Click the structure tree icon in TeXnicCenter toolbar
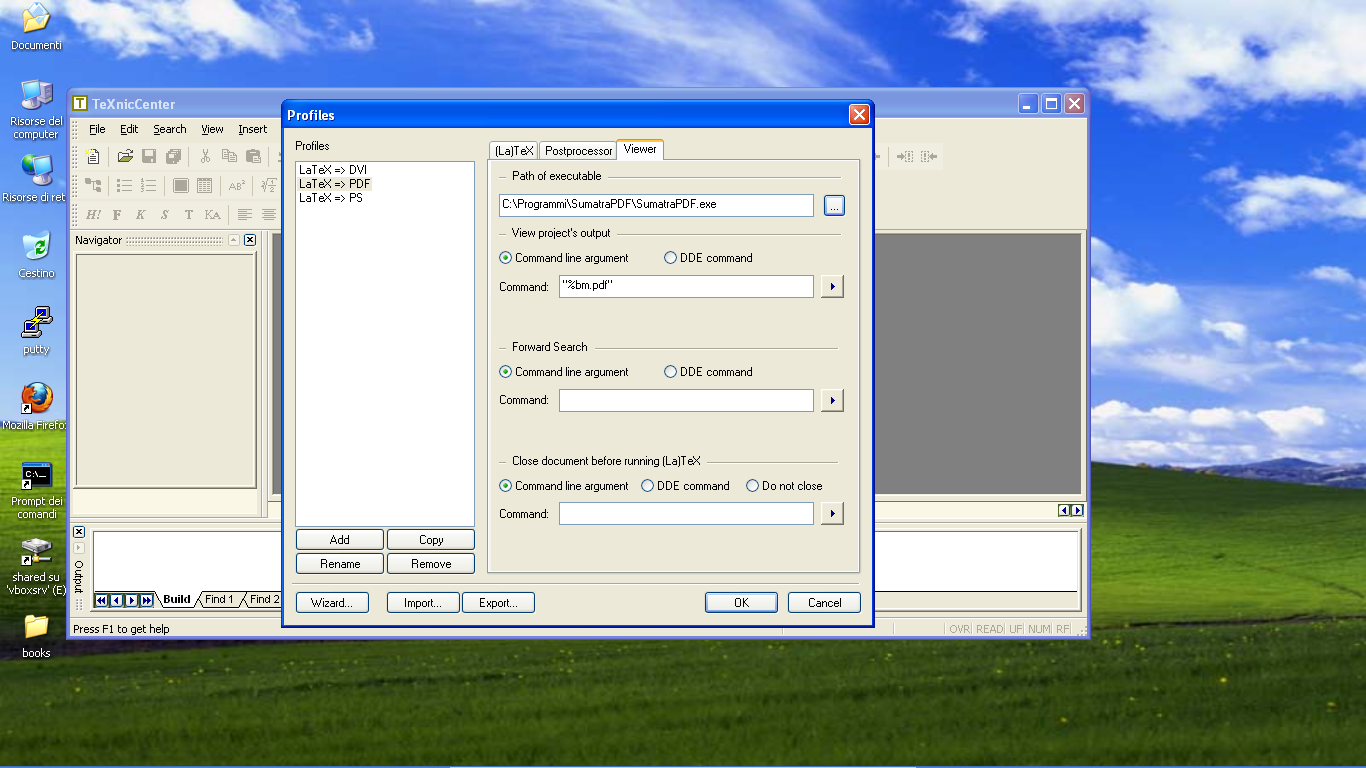 tap(93, 185)
